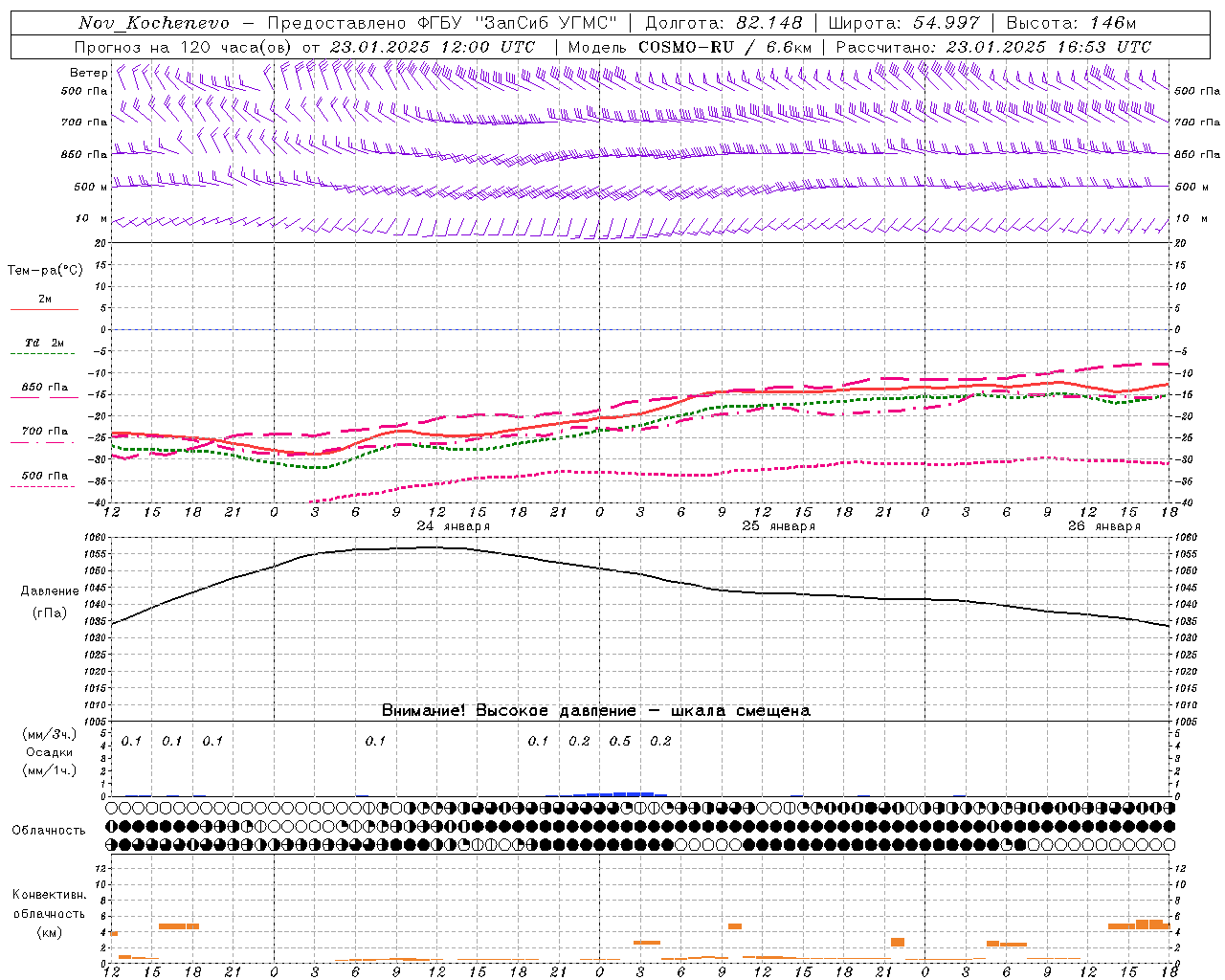Click the 700 гПа temperature legend line
The image size is (1225, 980).
pos(44,440)
